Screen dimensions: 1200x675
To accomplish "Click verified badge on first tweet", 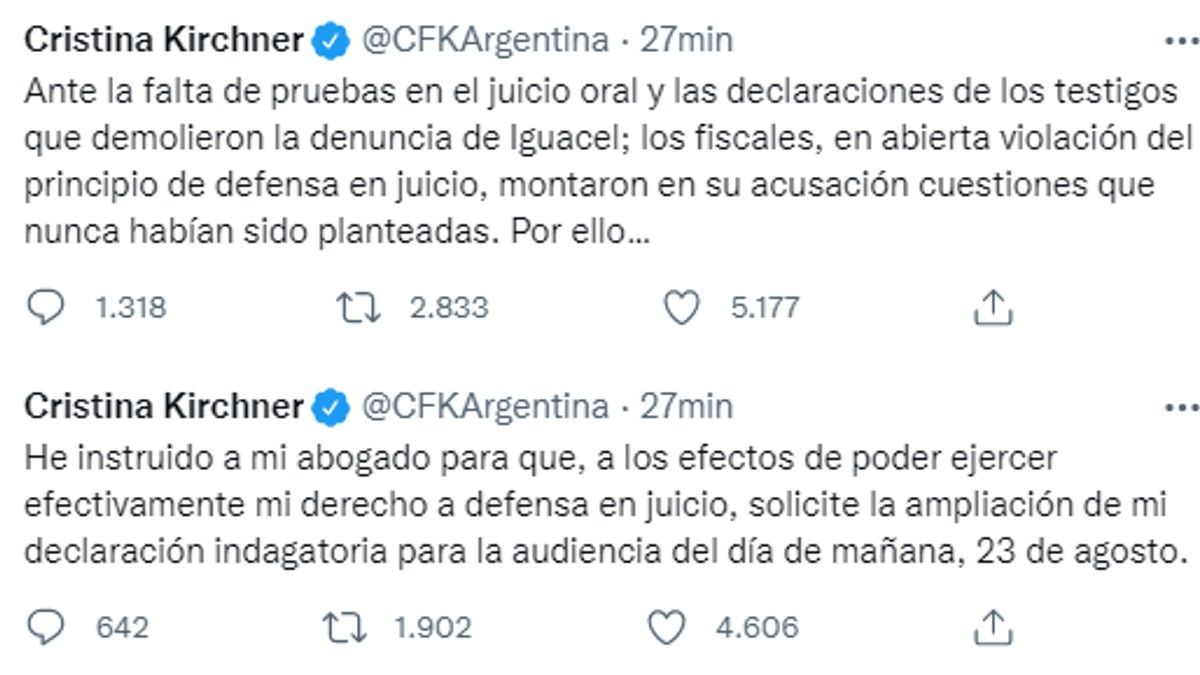I will [x=332, y=41].
